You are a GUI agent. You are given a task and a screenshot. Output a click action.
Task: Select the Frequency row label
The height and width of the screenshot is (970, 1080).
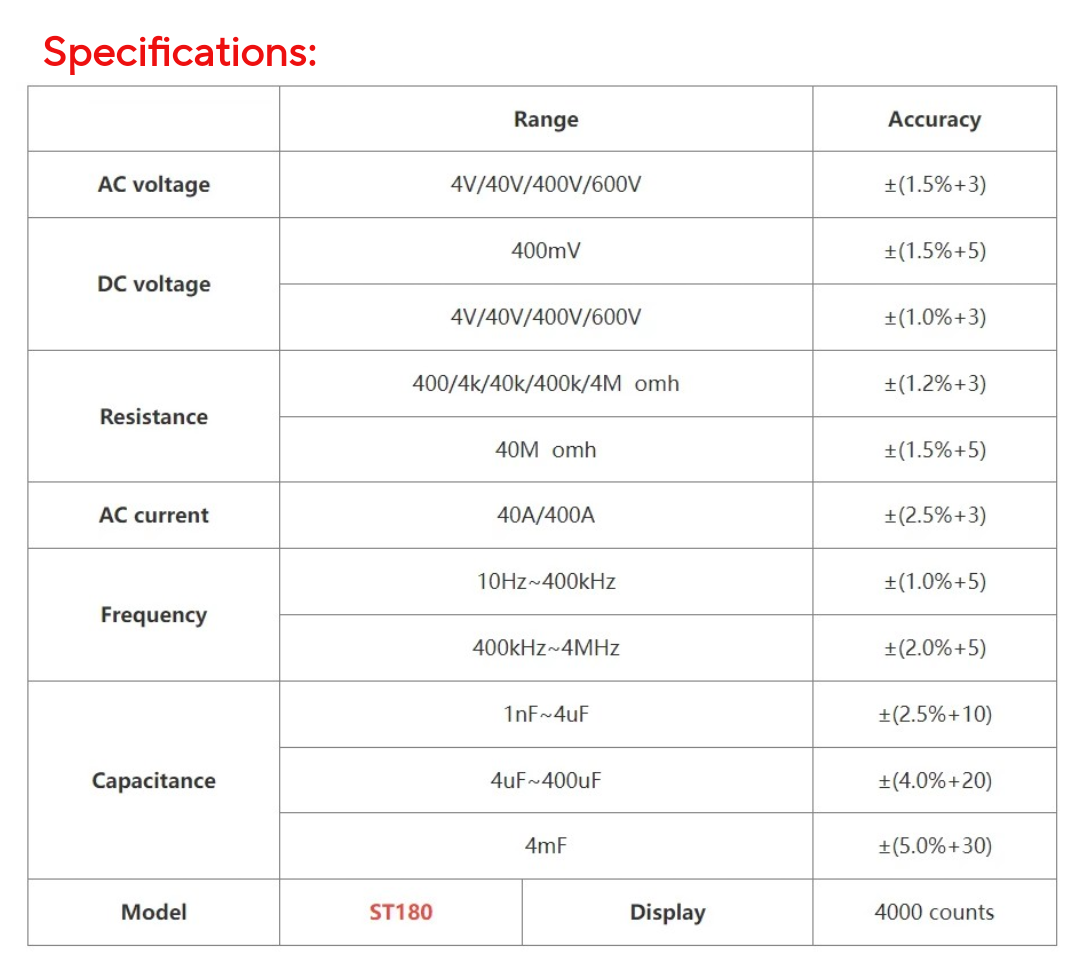pyautogui.click(x=154, y=615)
